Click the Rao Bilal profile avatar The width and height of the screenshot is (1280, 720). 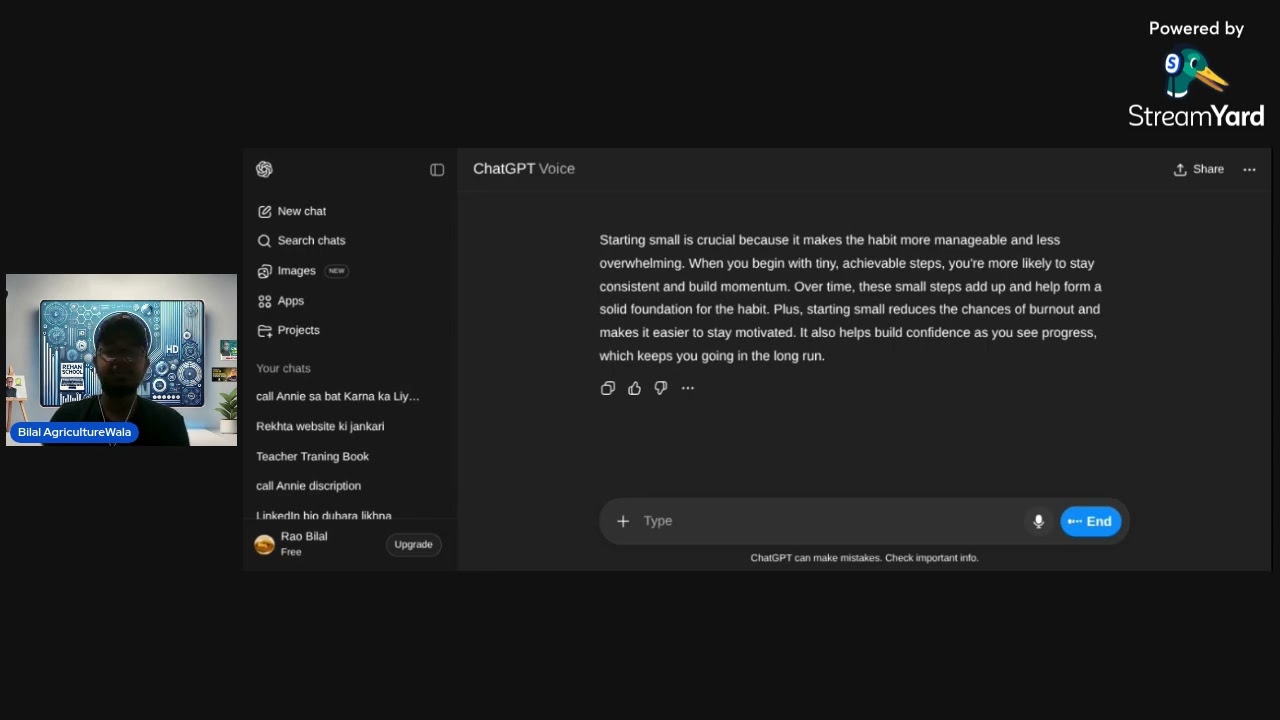264,544
